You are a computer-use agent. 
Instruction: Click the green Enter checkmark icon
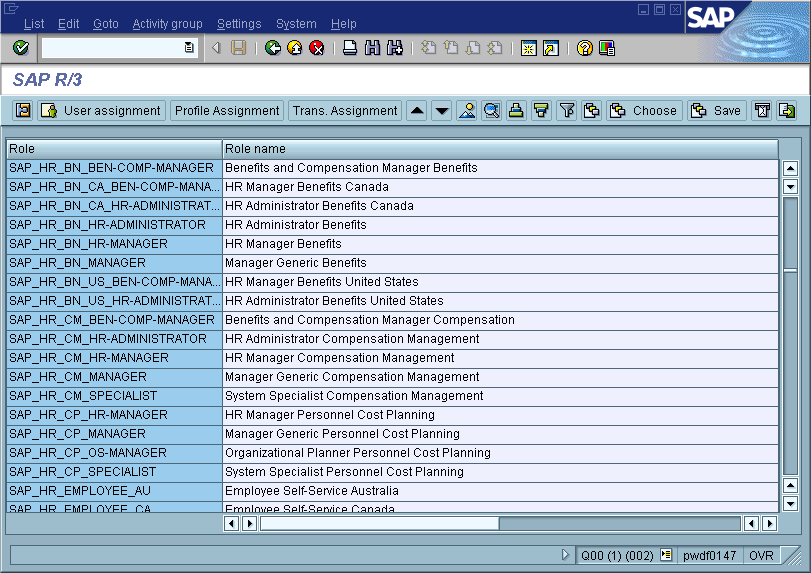pyautogui.click(x=21, y=48)
